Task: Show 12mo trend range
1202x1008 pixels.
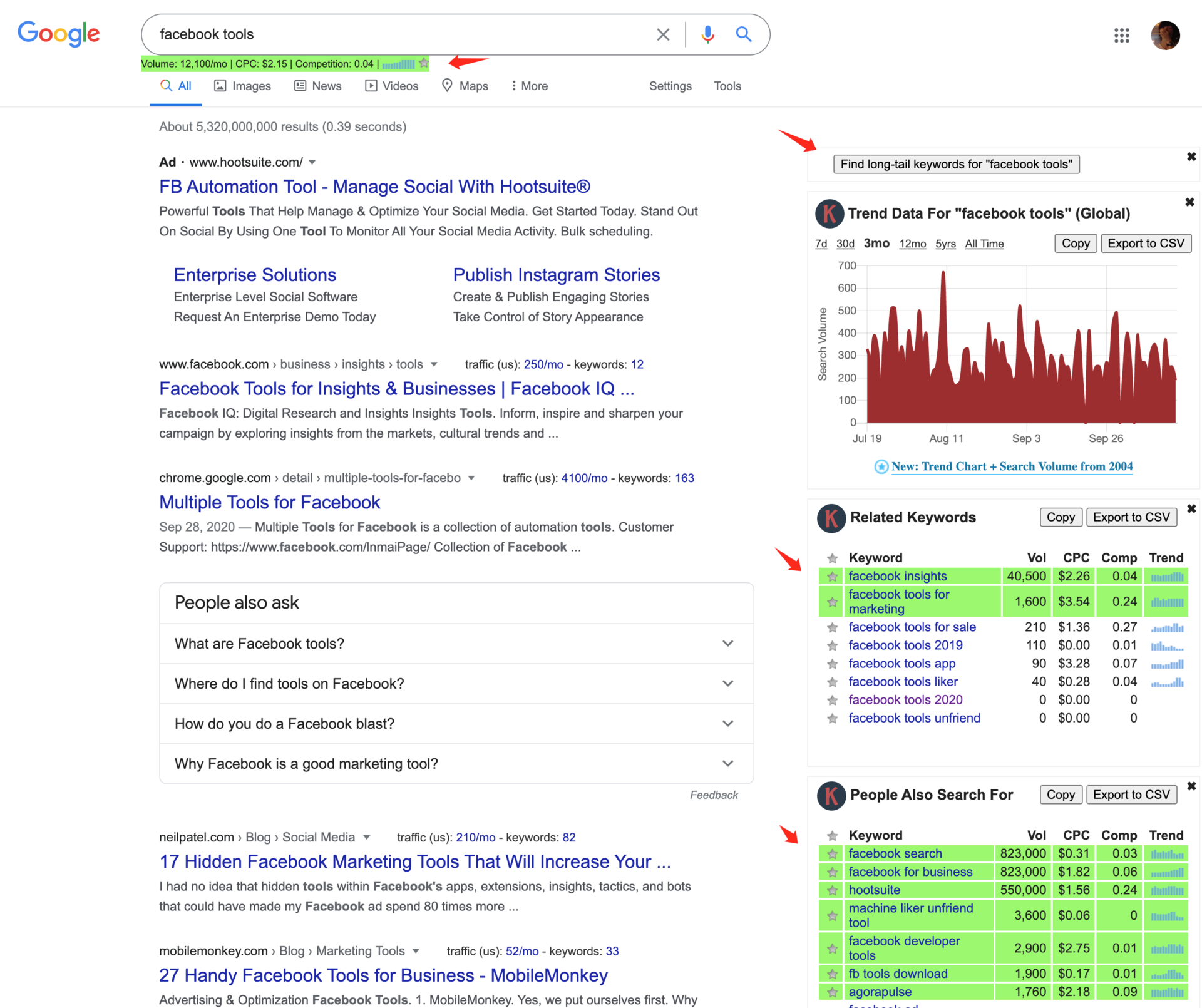Action: (912, 244)
